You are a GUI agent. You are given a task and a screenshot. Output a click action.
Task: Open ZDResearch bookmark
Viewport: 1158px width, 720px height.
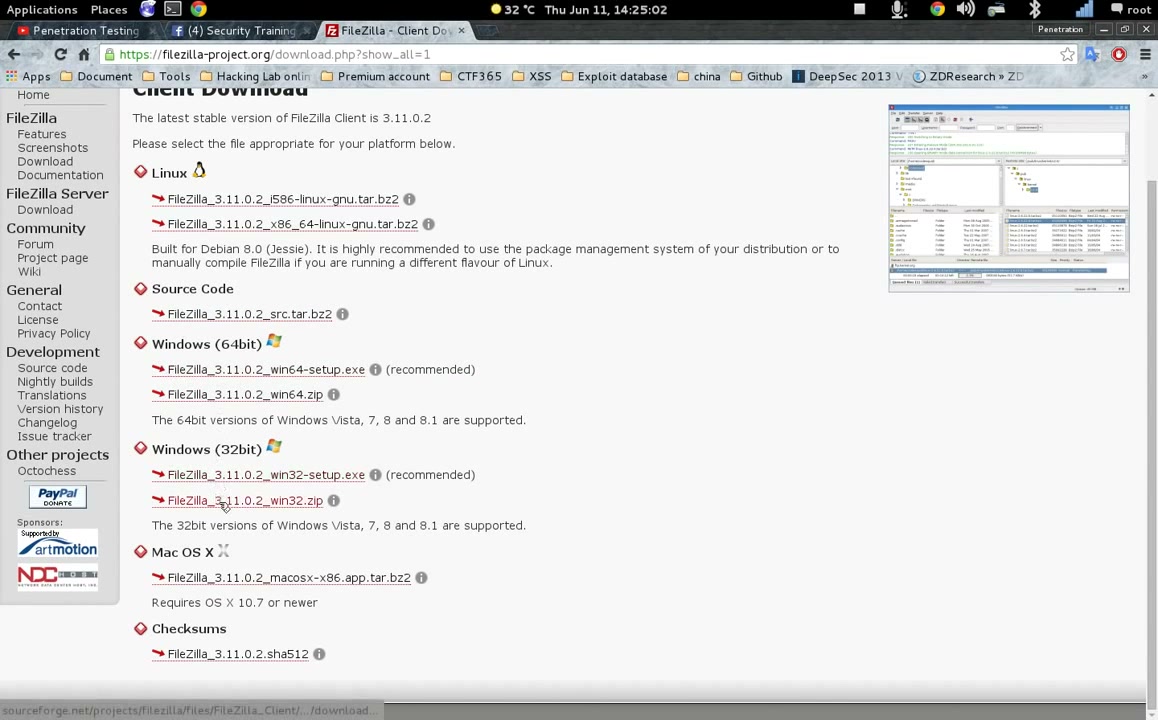[x=968, y=76]
